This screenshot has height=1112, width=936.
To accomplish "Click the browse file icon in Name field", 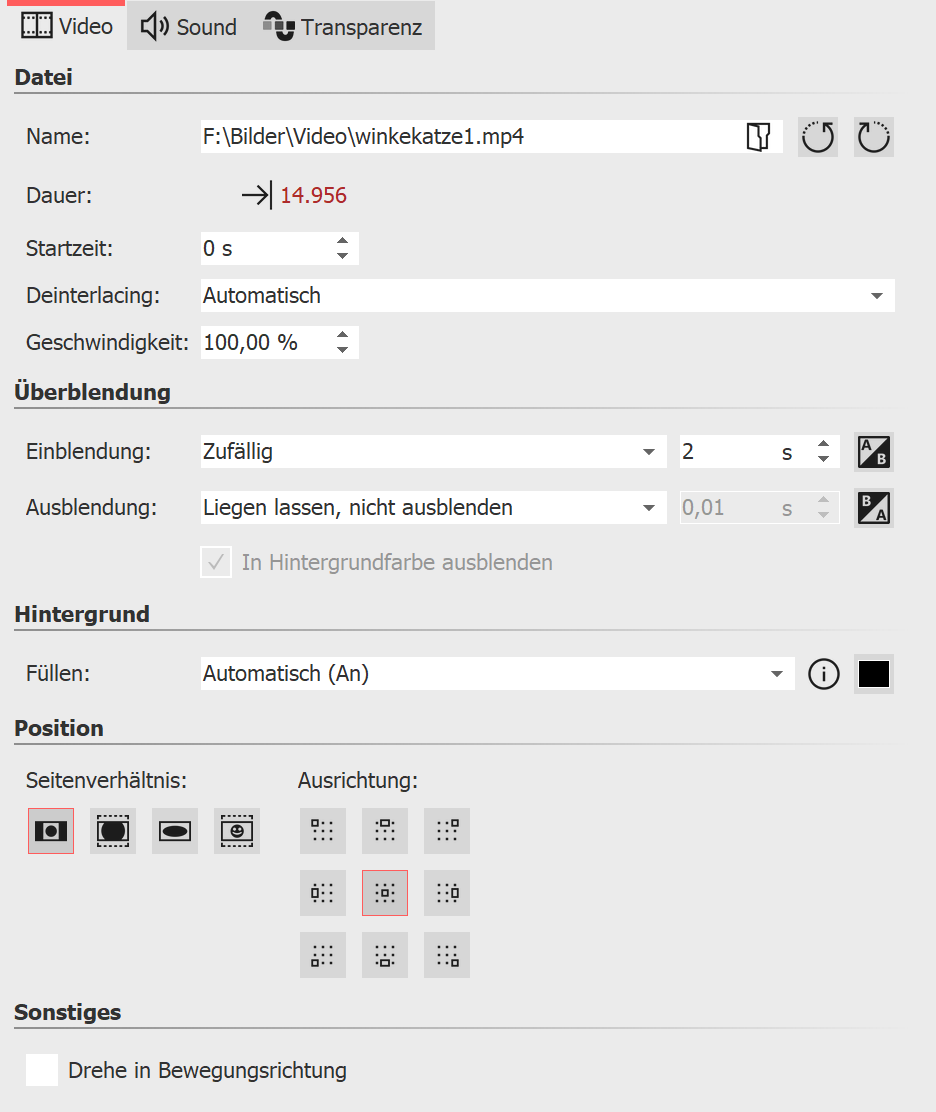I will pyautogui.click(x=759, y=138).
